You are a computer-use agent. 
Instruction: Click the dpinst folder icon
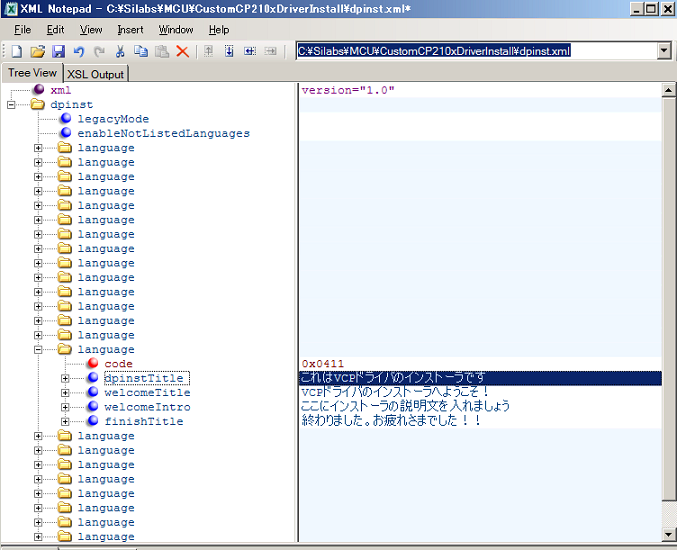coord(38,104)
